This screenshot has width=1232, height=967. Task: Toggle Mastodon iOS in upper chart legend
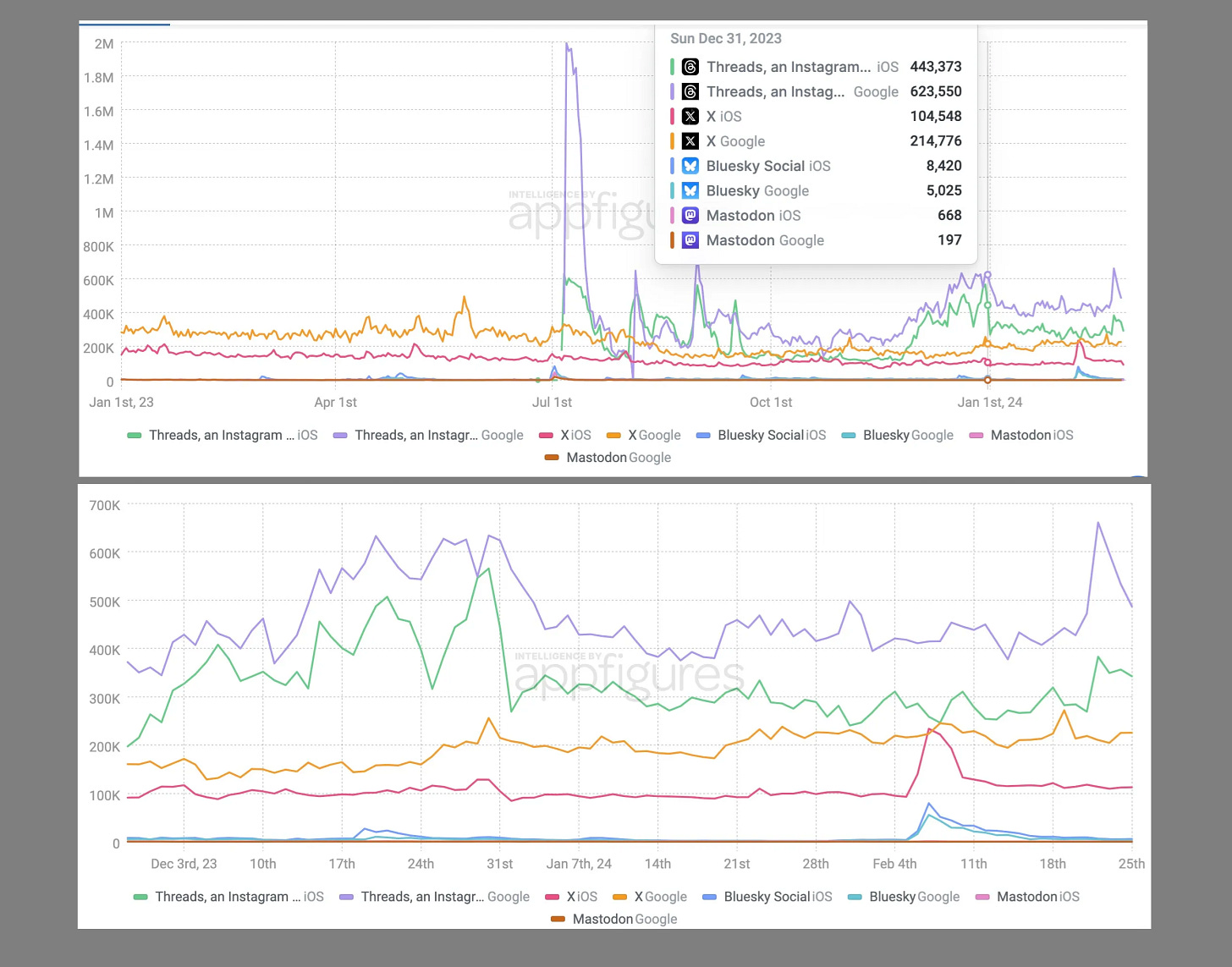[x=1021, y=435]
